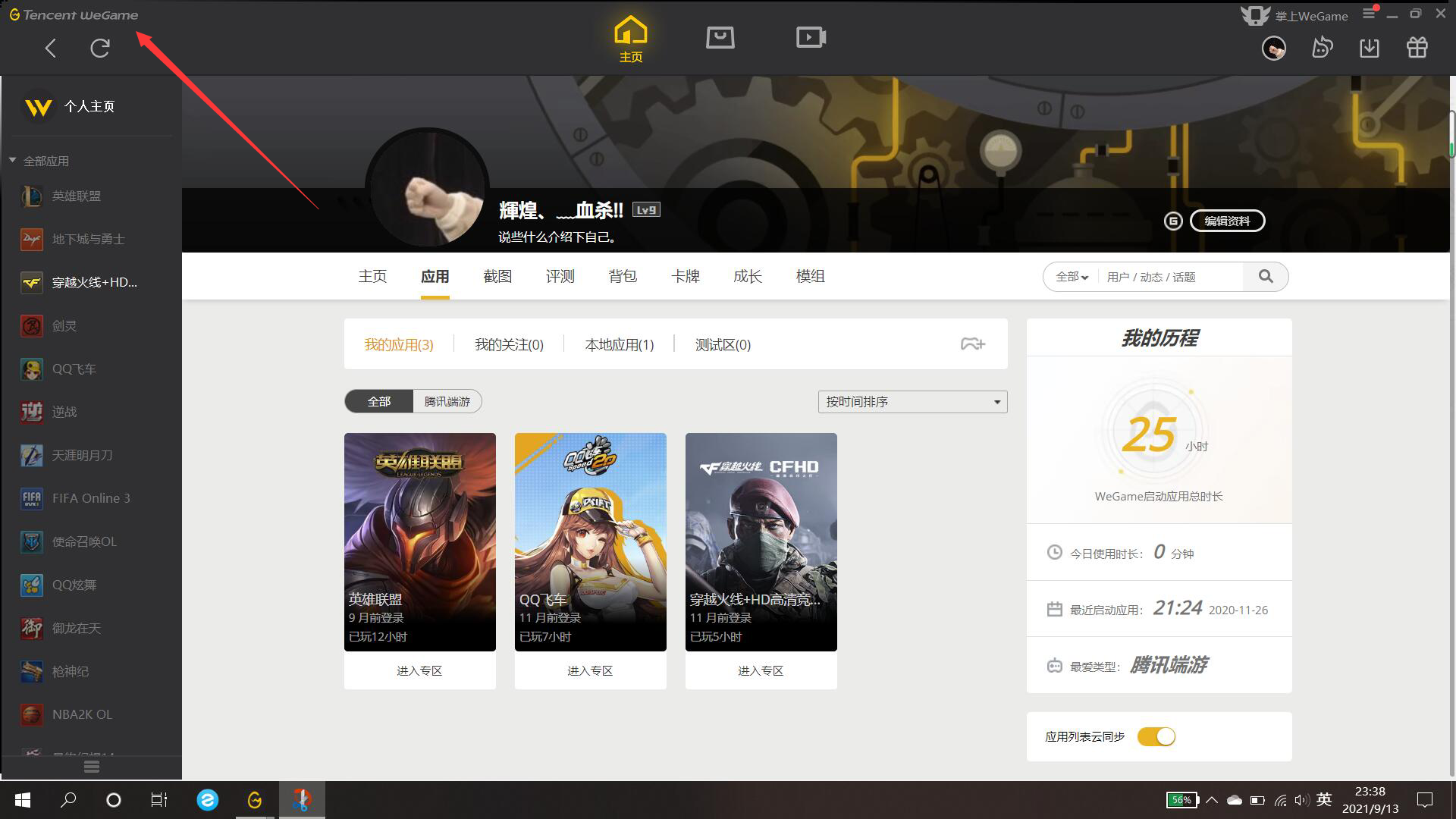Collapse the 全部应用 section
Viewport: 1456px width, 819px height.
tap(12, 161)
